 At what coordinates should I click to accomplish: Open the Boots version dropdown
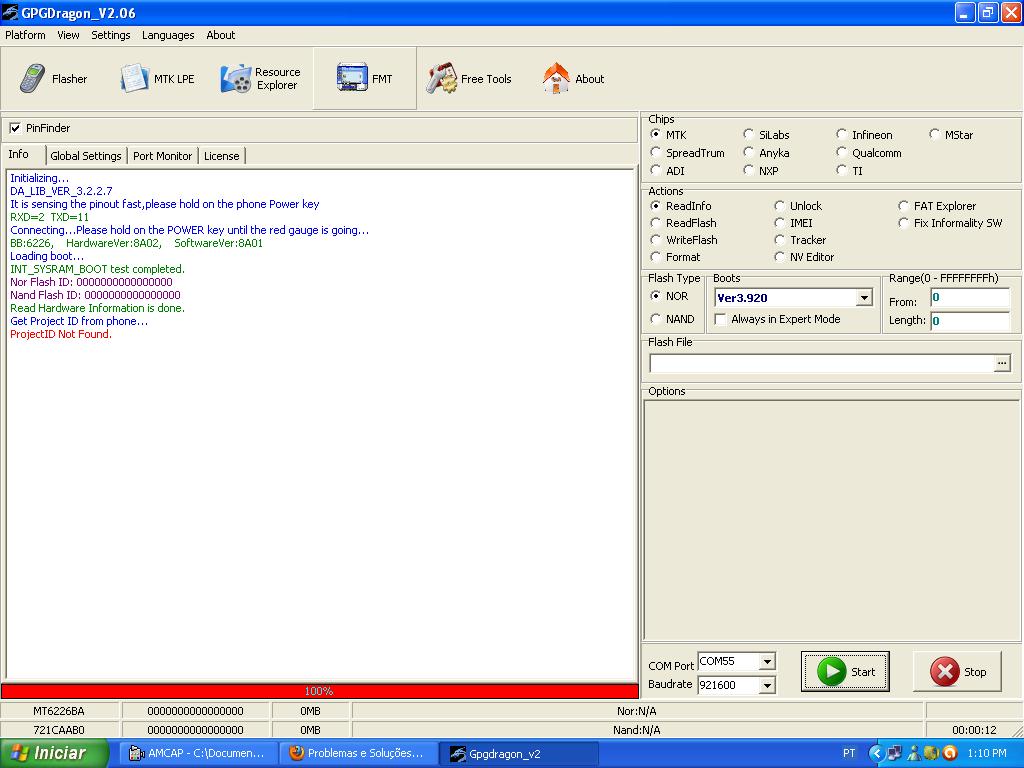click(864, 298)
